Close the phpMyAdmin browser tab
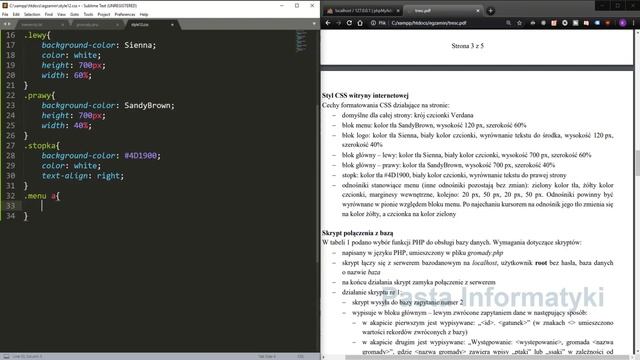 point(398,11)
